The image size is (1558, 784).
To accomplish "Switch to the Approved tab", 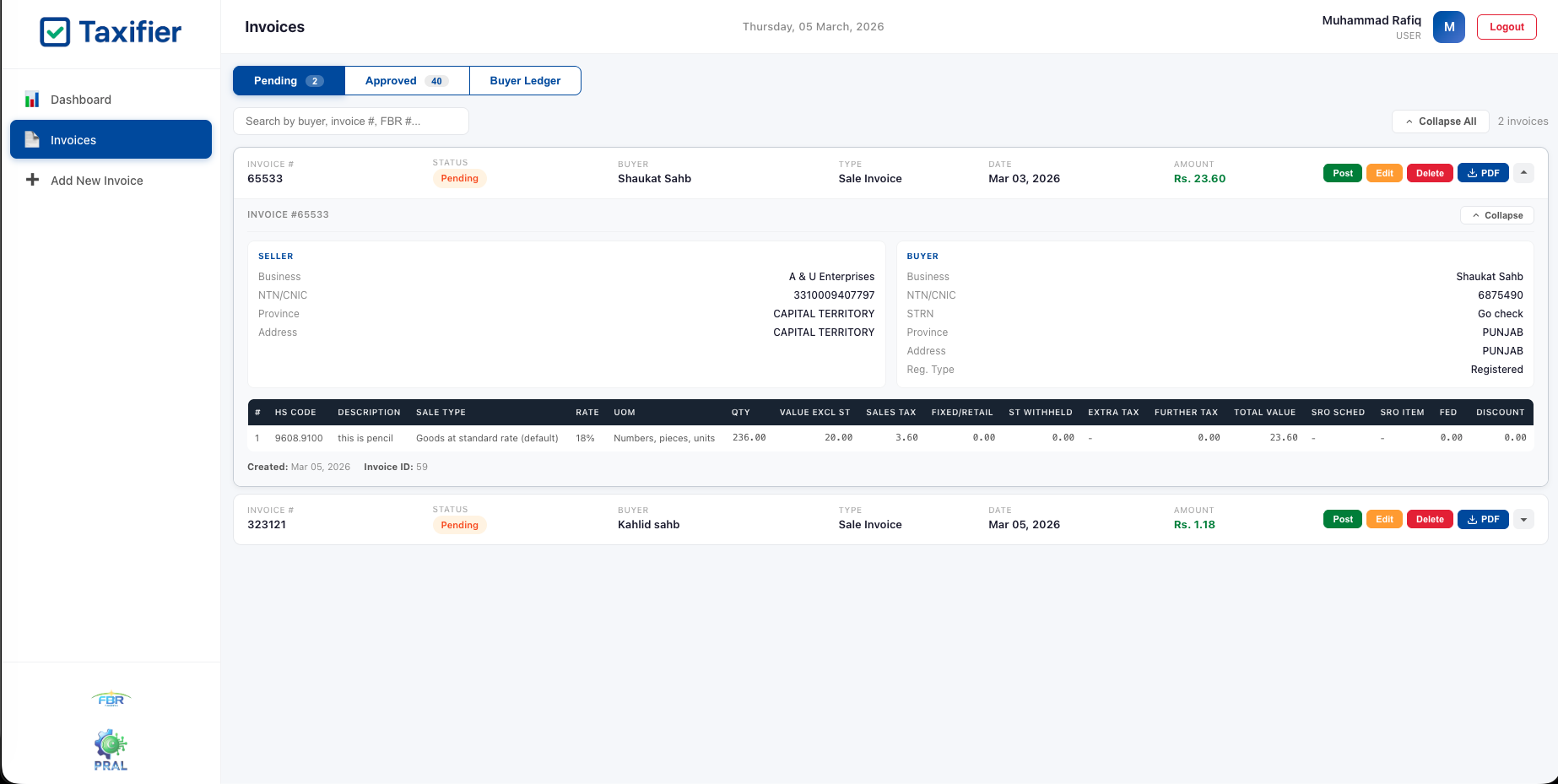I will click(406, 80).
